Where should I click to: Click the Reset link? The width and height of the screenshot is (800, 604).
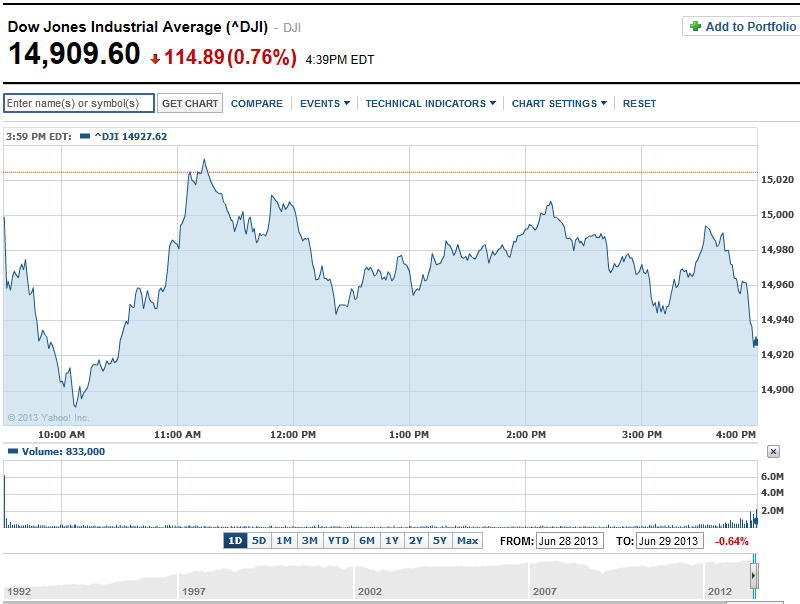(639, 104)
